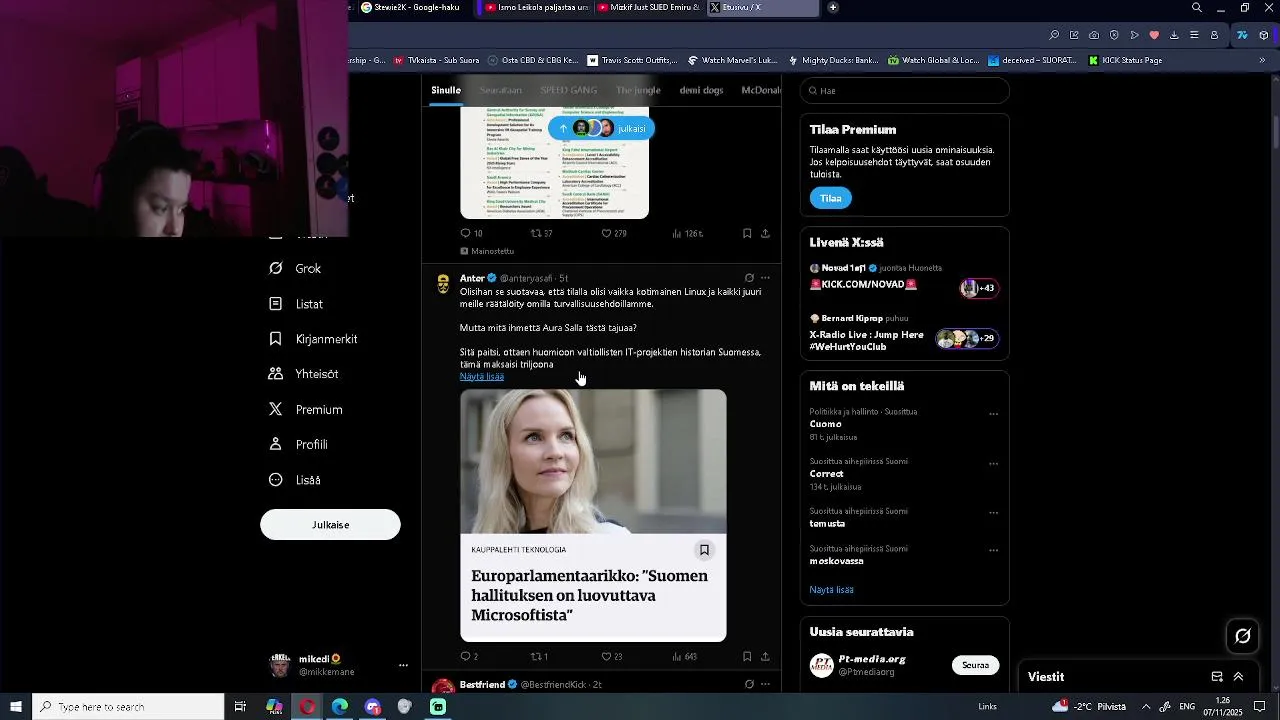Switch to Seurataan timeline tab
The height and width of the screenshot is (720, 1280).
coord(501,90)
